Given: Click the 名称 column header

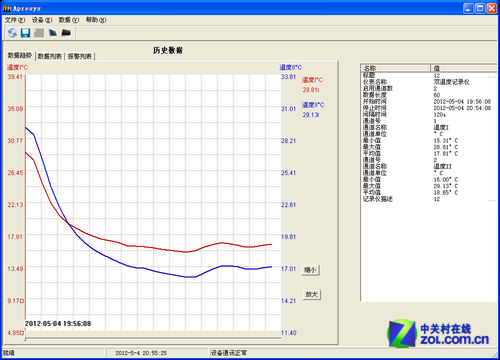Looking at the screenshot, I should [396, 68].
